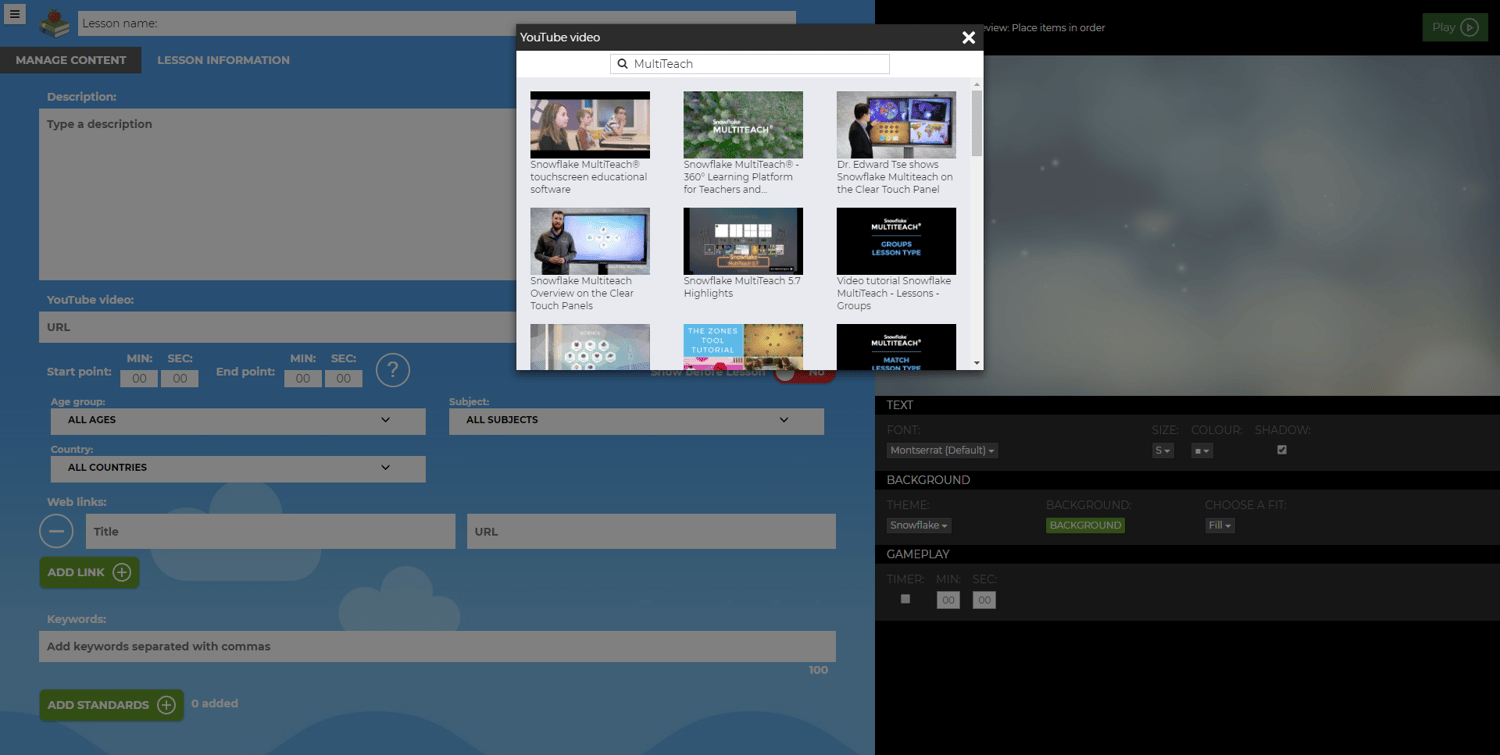The height and width of the screenshot is (755, 1500).
Task: Select the MANAGE CONTENT tab
Action: (x=70, y=60)
